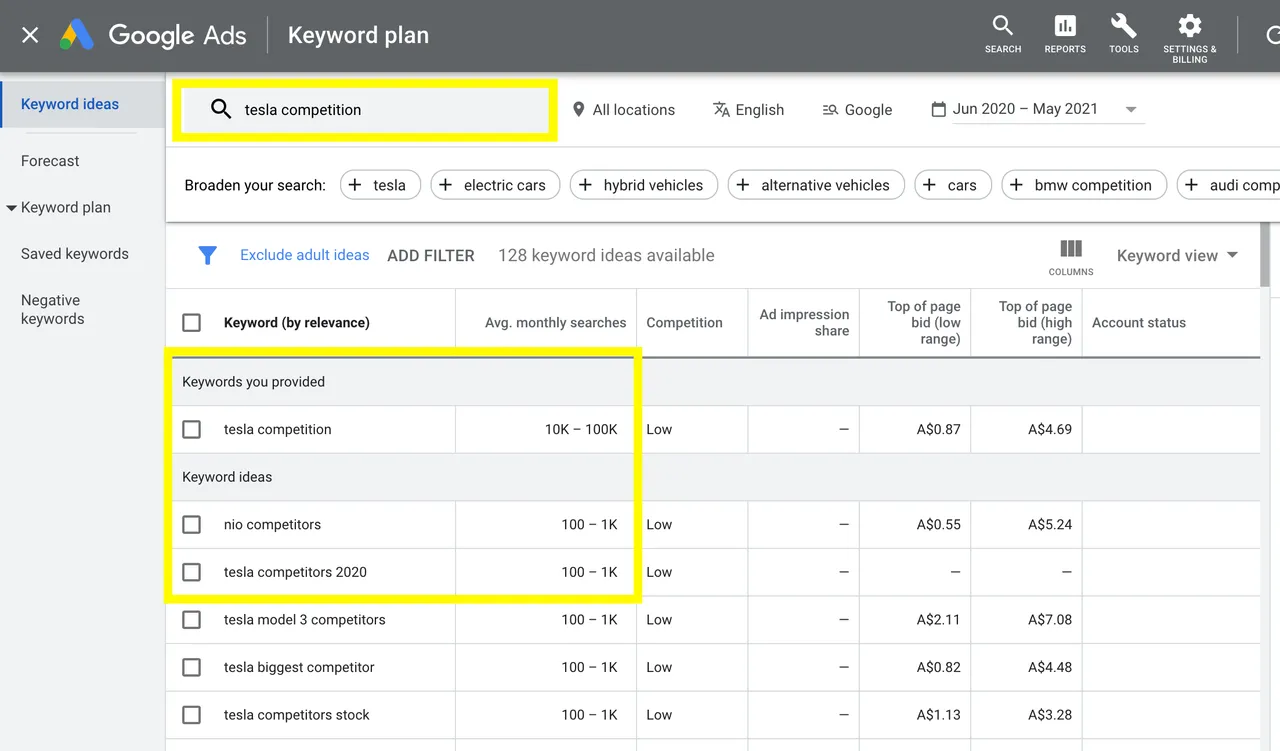
Task: Add 'hybrid vehicles' suggestion chip
Action: tap(644, 185)
